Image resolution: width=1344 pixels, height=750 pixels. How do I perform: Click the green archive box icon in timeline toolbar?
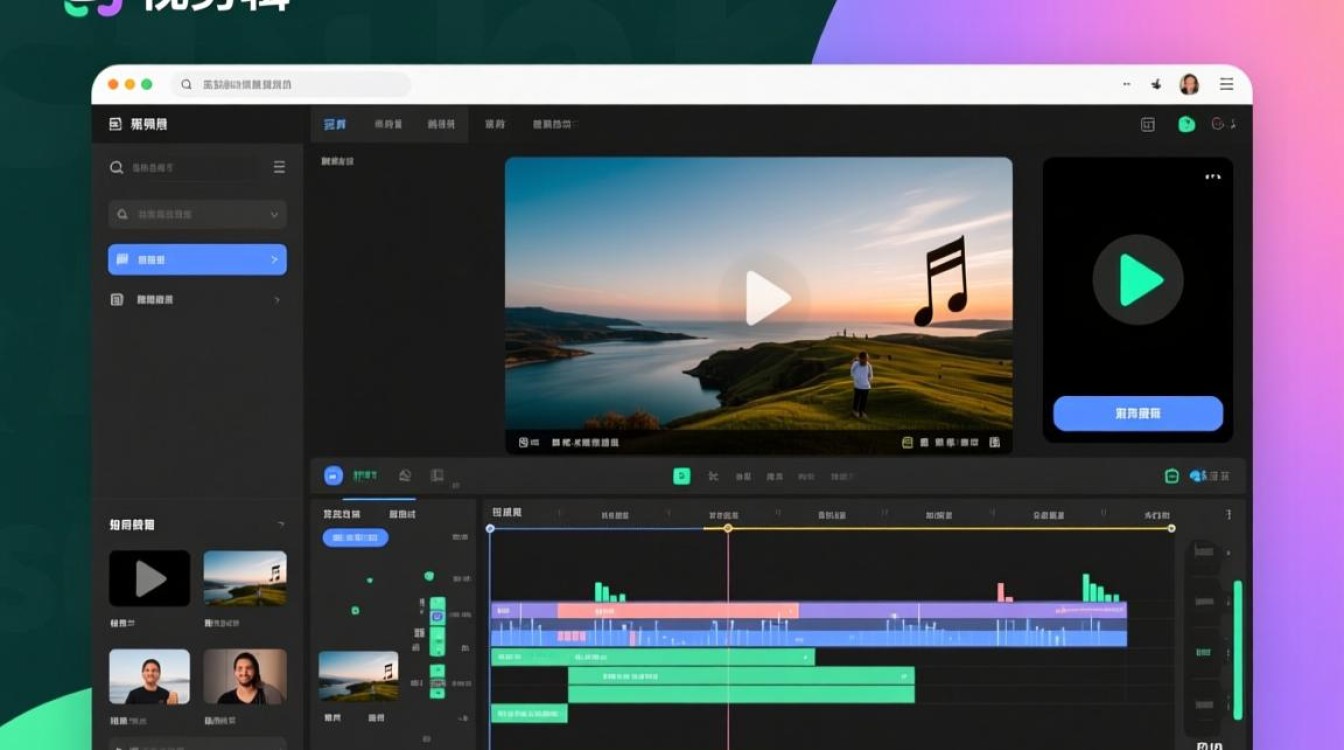click(x=1172, y=476)
